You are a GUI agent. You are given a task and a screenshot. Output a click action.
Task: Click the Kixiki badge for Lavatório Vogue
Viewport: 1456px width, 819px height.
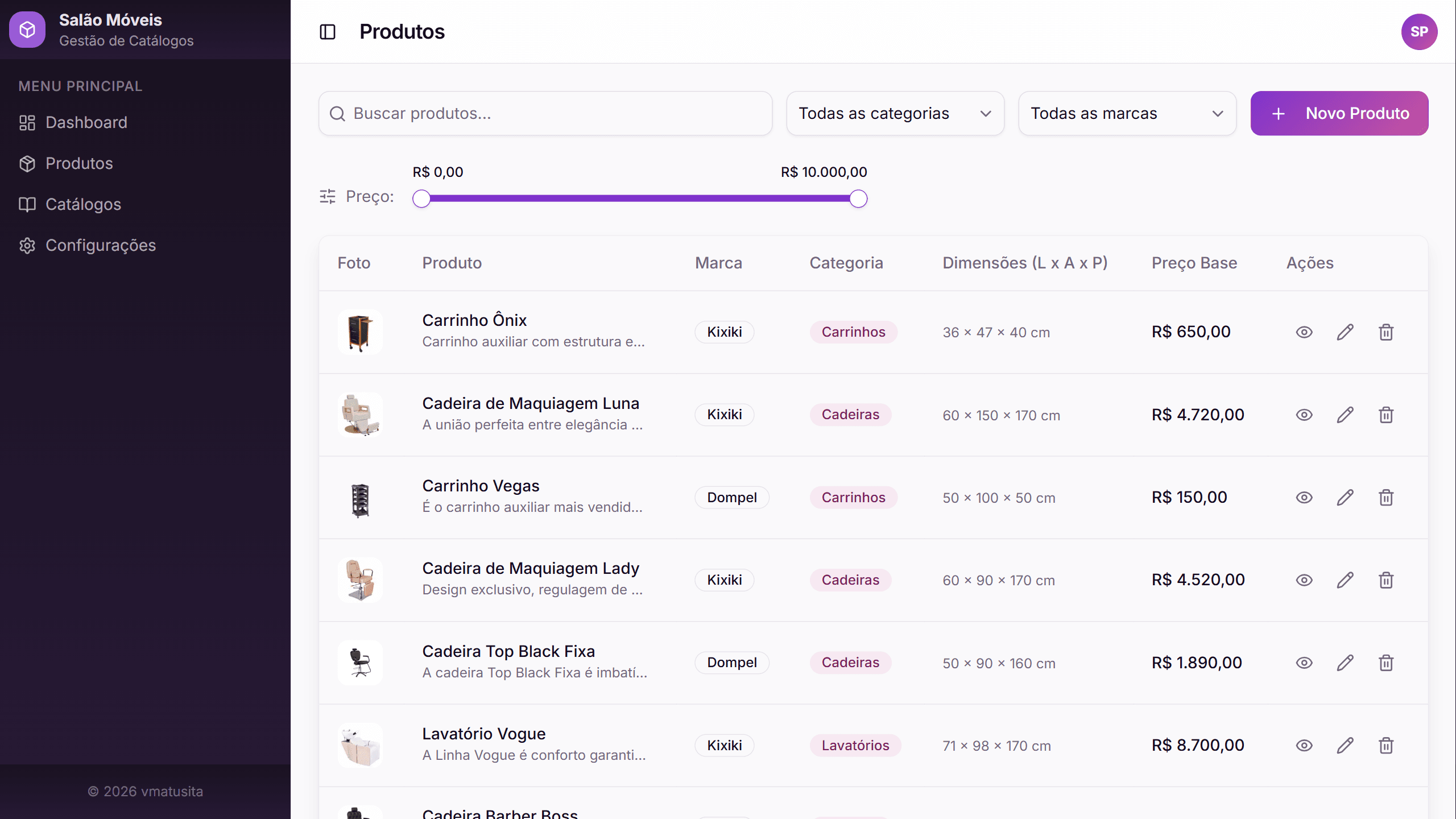coord(724,746)
